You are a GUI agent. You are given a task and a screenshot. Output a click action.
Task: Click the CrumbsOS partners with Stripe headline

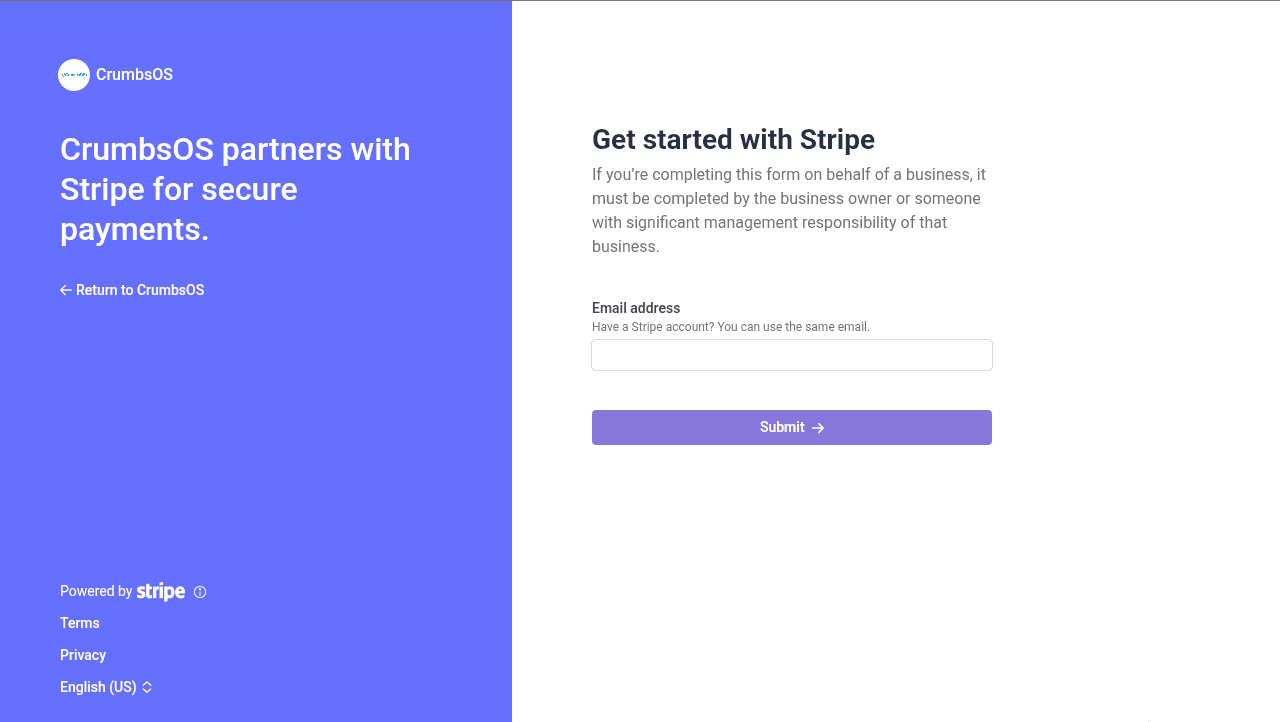pos(235,189)
